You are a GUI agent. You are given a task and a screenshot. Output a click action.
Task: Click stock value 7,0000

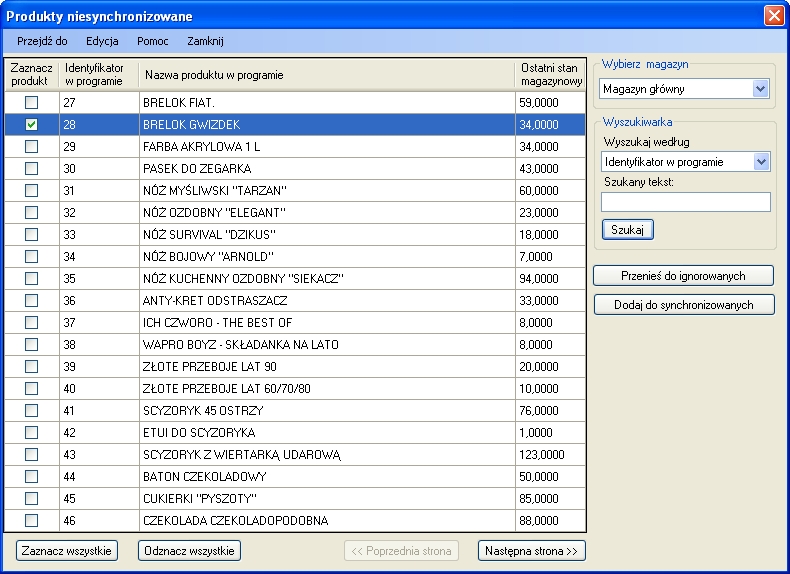click(551, 257)
